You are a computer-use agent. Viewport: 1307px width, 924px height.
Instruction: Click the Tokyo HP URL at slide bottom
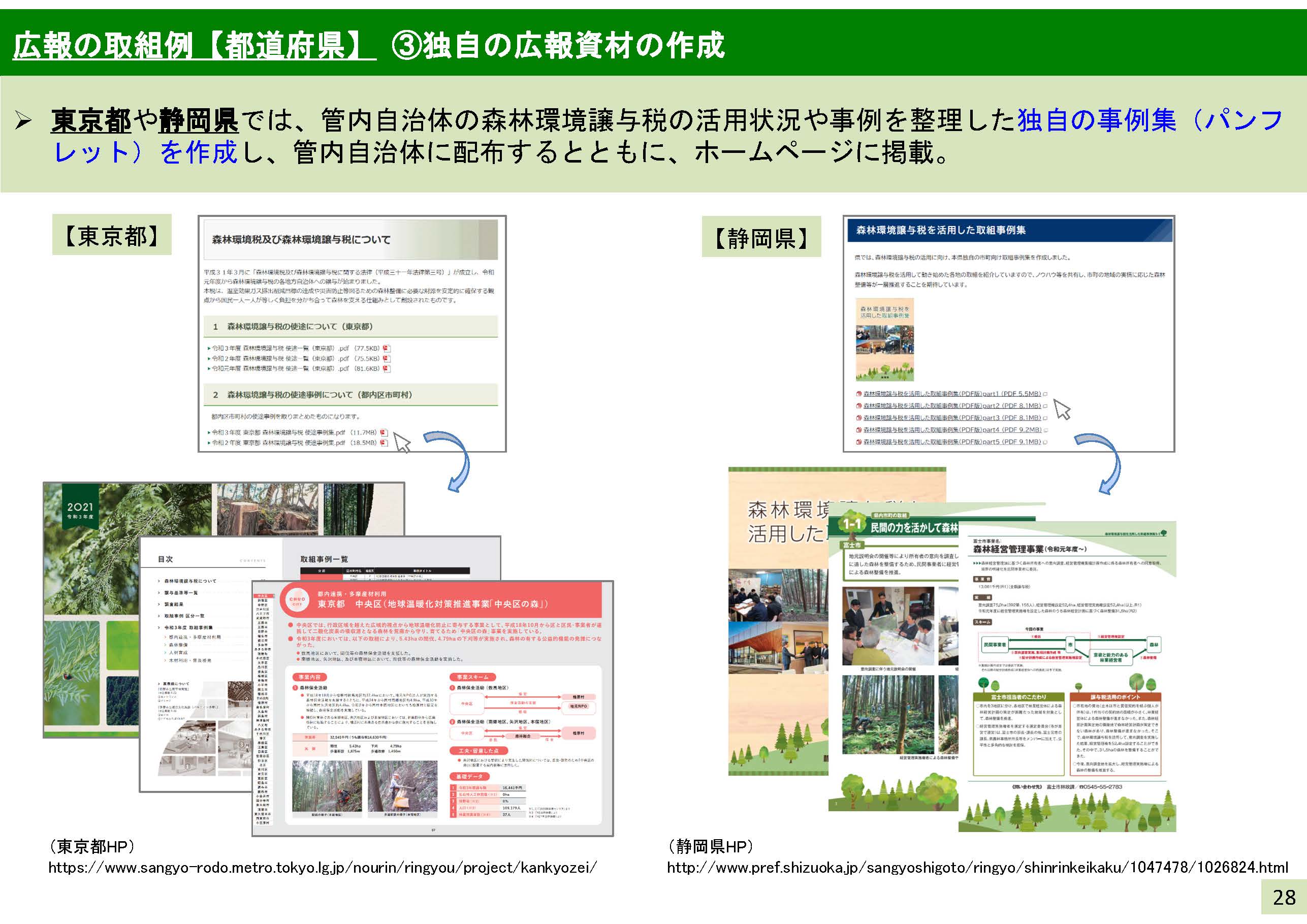point(323,867)
